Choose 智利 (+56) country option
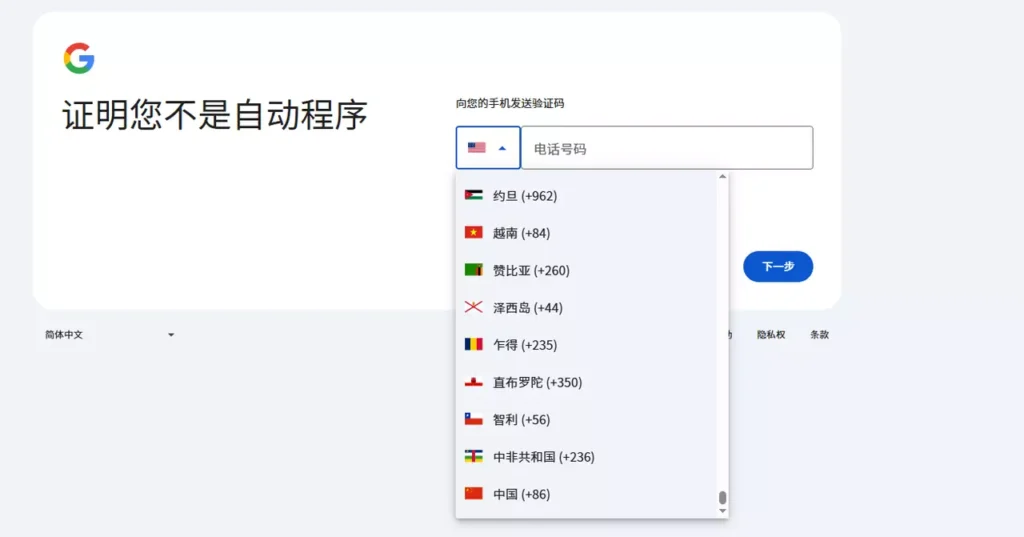Viewport: 1024px width, 537px height. [586, 419]
